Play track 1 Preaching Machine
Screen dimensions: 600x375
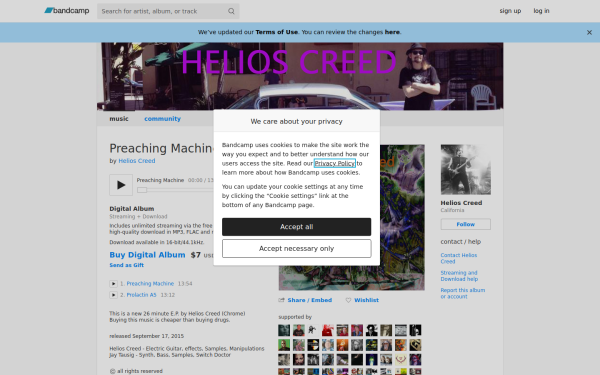[113, 284]
